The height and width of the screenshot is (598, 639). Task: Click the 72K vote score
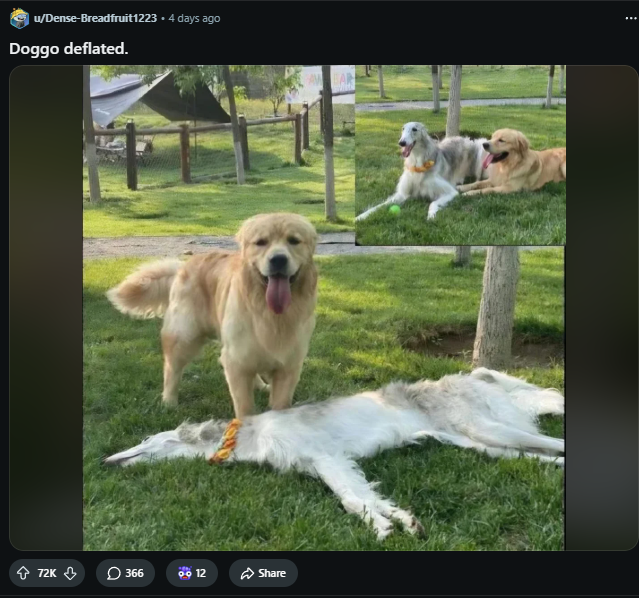click(47, 573)
